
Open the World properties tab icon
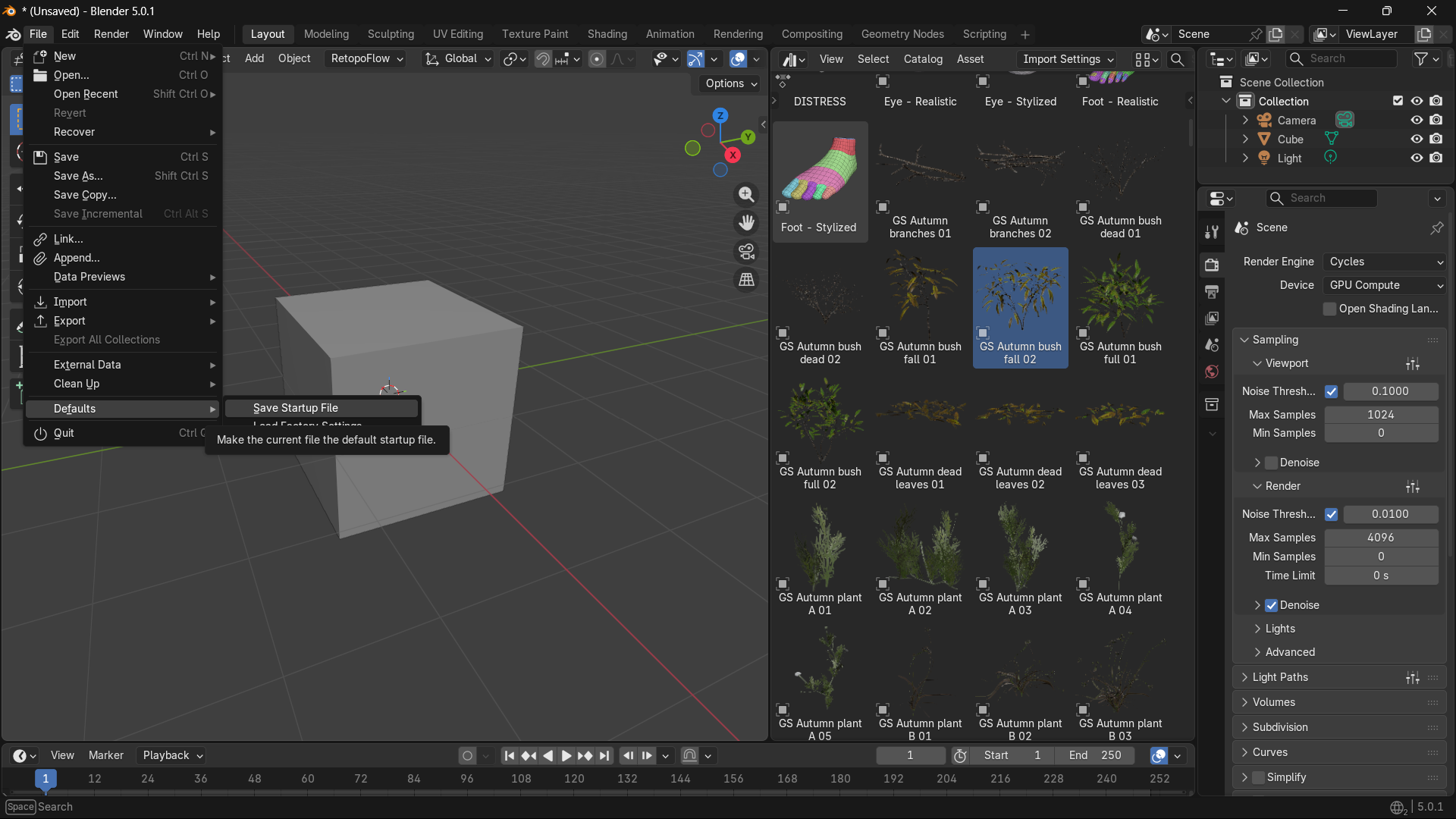point(1212,372)
